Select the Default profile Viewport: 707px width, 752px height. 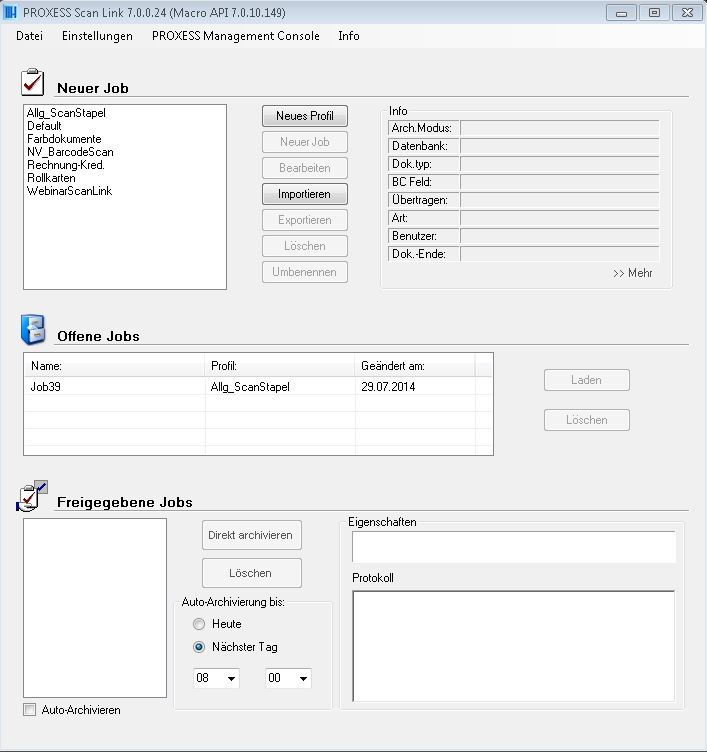(44, 126)
